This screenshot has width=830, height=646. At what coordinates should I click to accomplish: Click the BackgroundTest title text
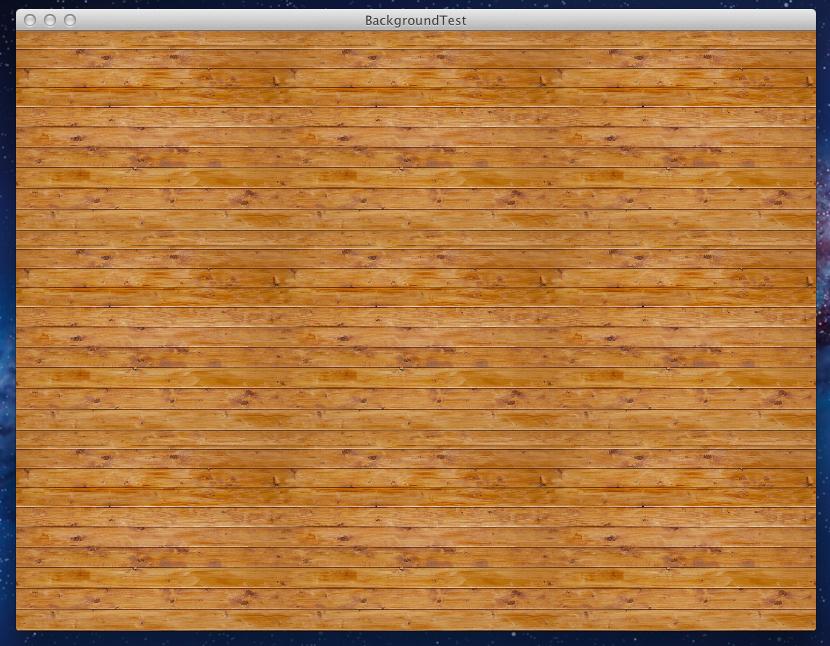tap(415, 20)
